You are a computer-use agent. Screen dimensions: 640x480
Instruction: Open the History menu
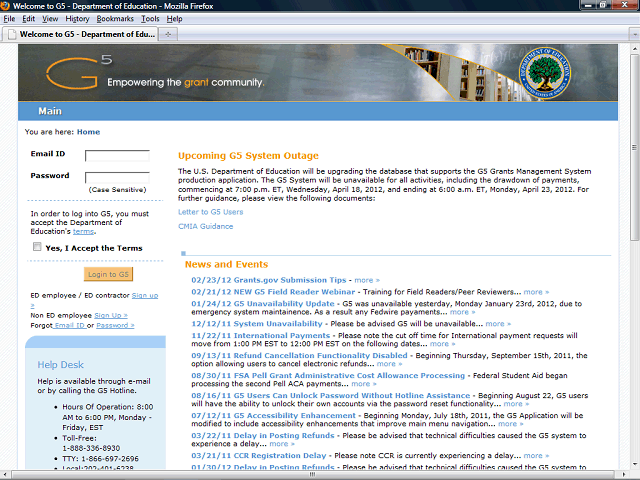77,19
